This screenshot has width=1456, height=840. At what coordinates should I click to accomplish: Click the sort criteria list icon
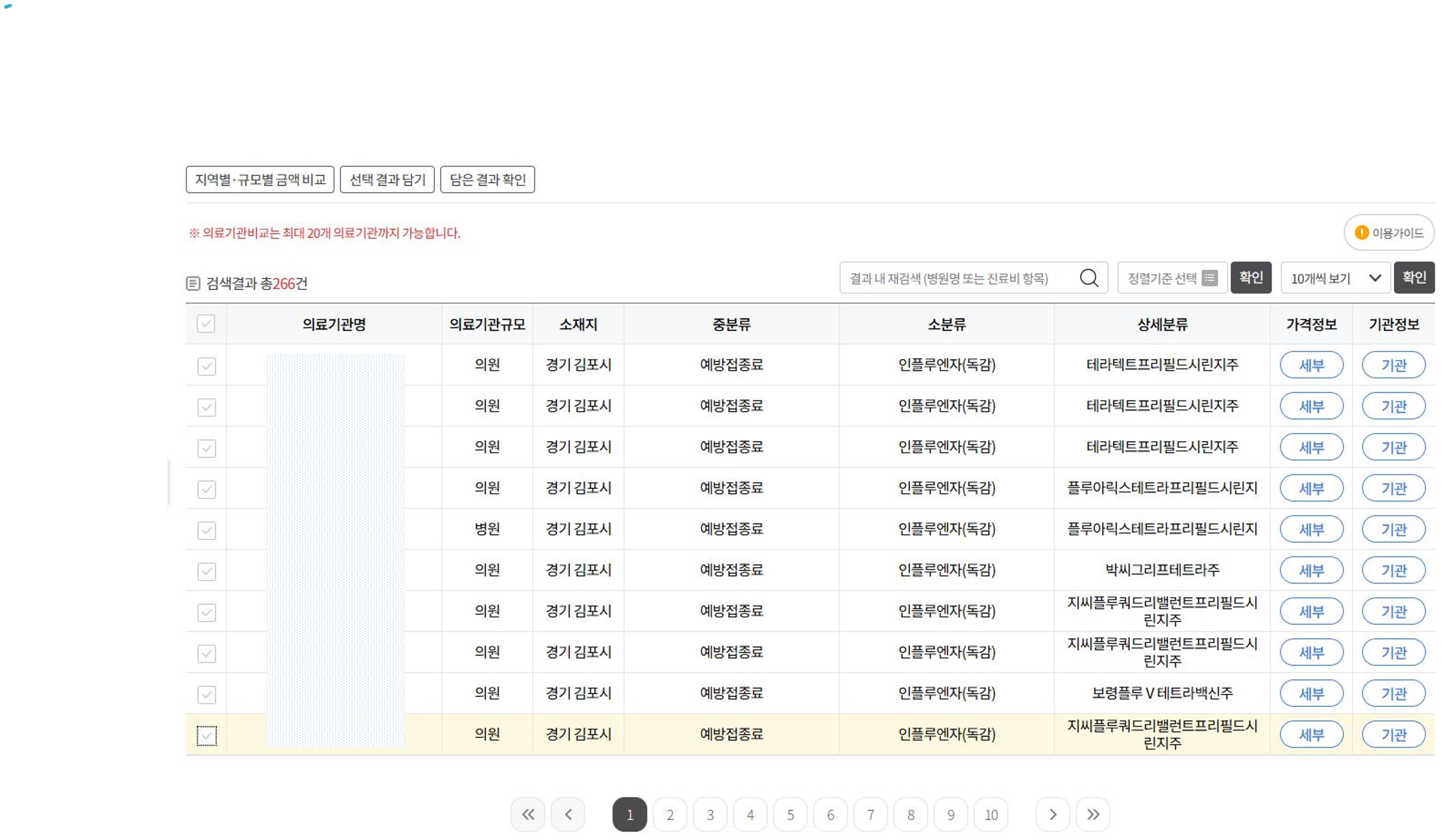1209,278
